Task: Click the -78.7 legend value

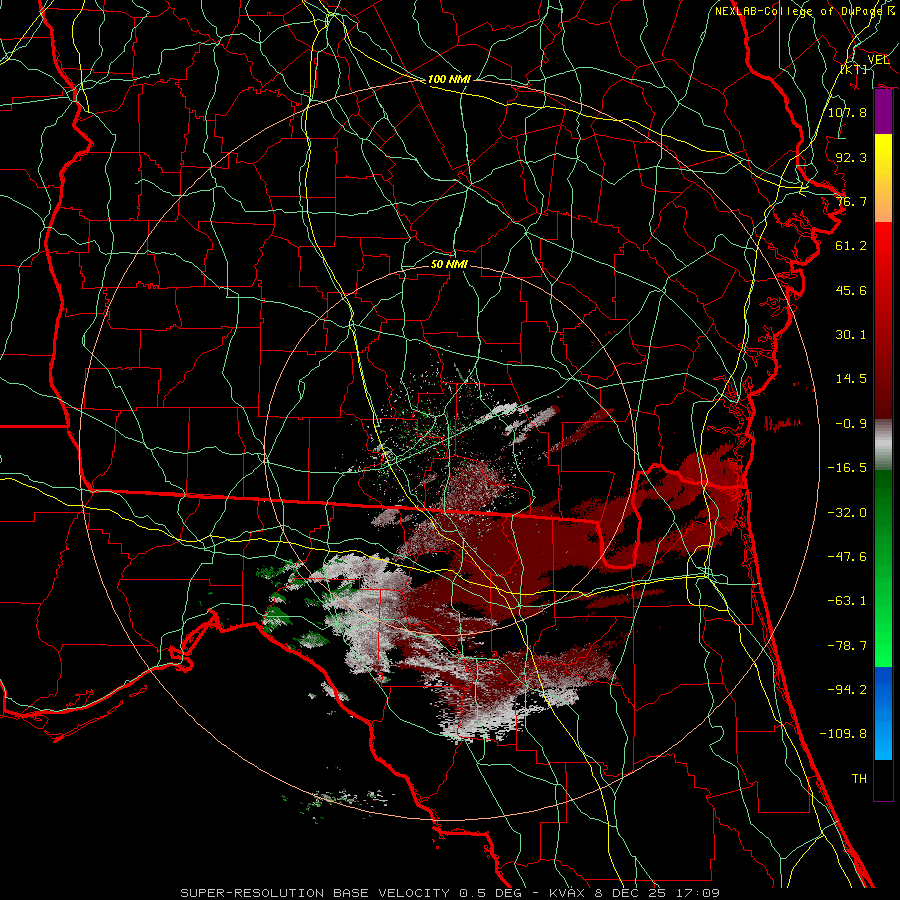Action: click(x=847, y=646)
